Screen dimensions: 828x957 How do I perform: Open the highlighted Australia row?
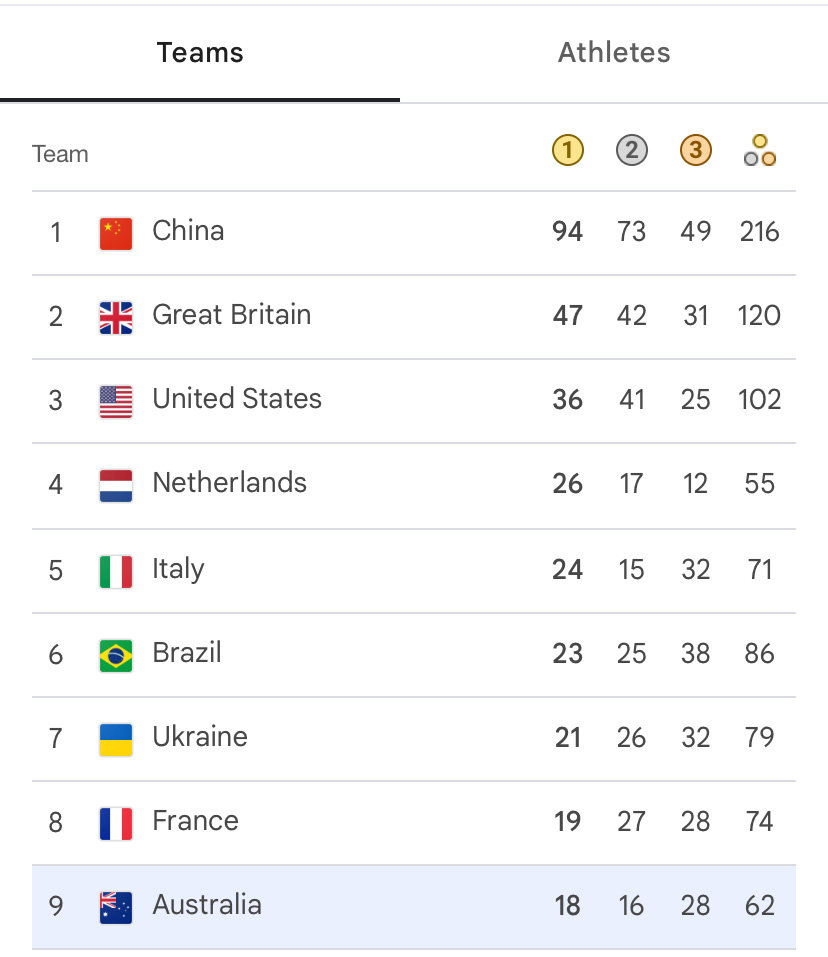coord(414,907)
